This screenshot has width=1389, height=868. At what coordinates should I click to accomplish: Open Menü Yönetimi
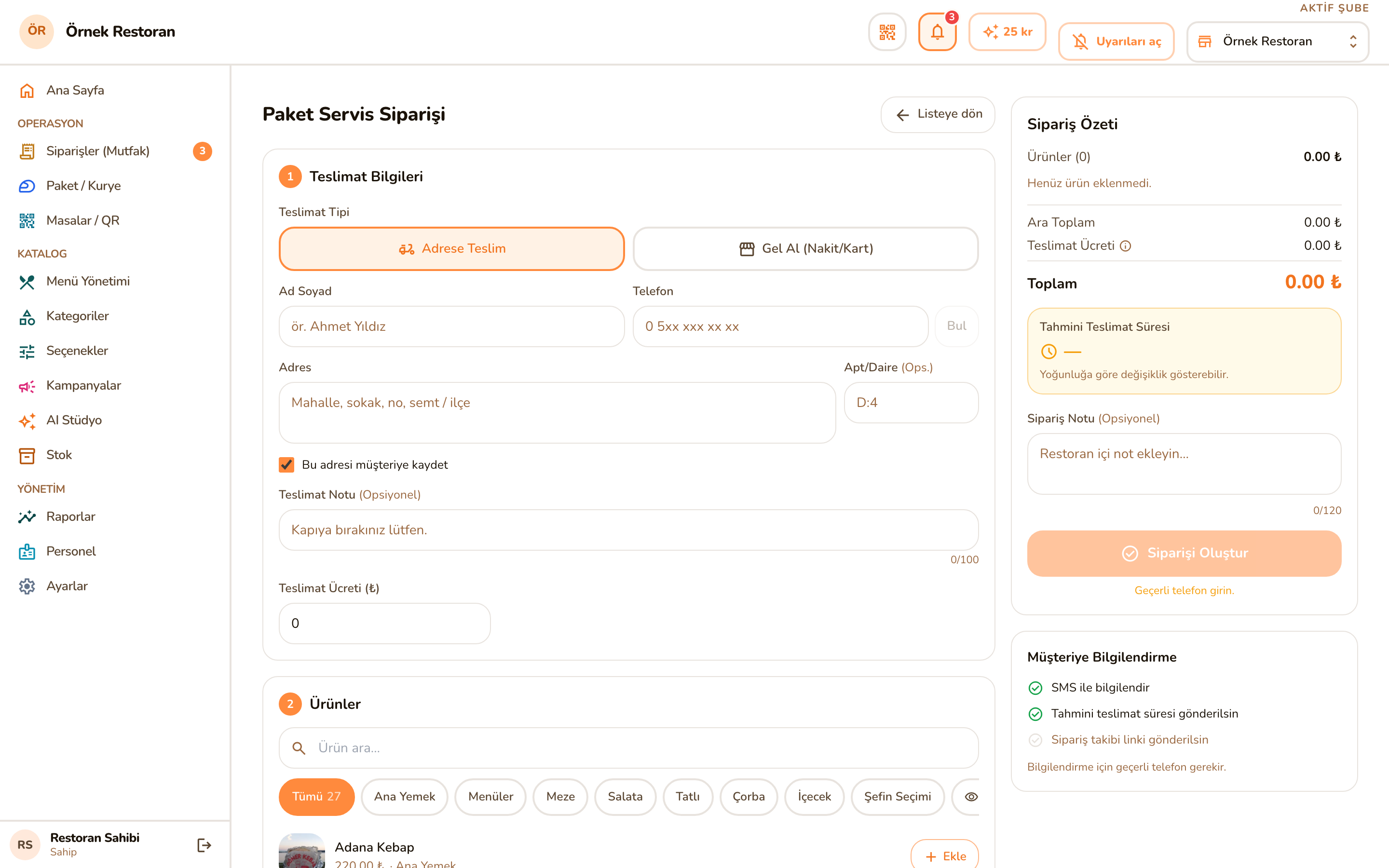coord(115,281)
